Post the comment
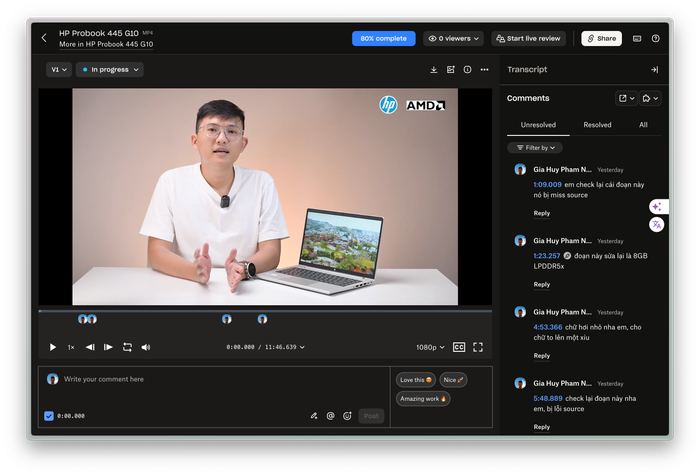Viewport: 700px width, 475px height. click(371, 416)
